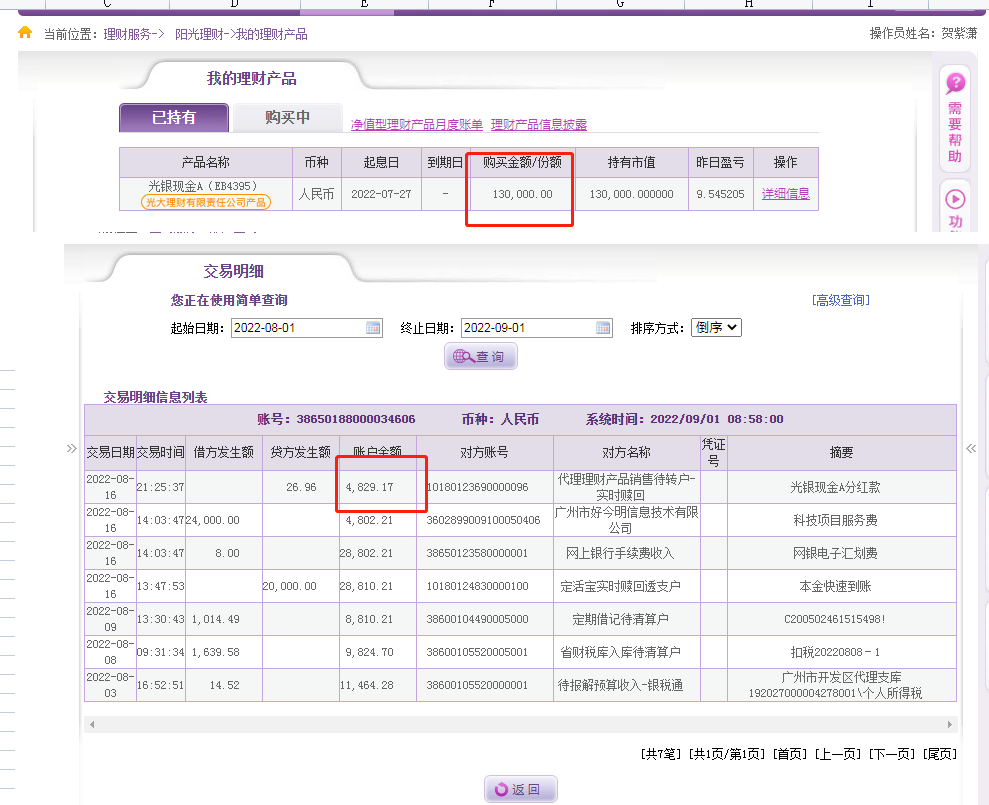Click counterparty 省财税库入库待清算户

coord(621,652)
